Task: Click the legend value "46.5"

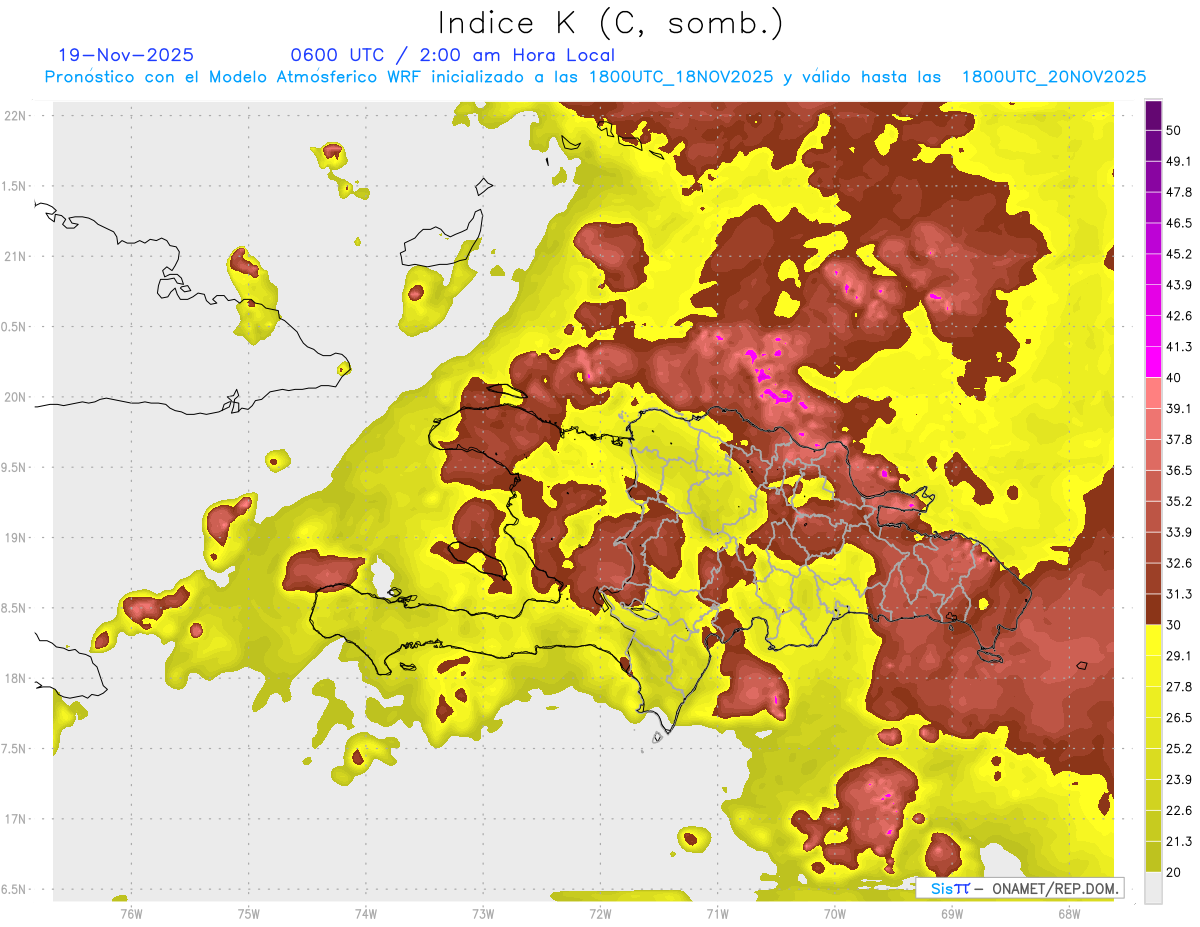Action: click(1178, 223)
